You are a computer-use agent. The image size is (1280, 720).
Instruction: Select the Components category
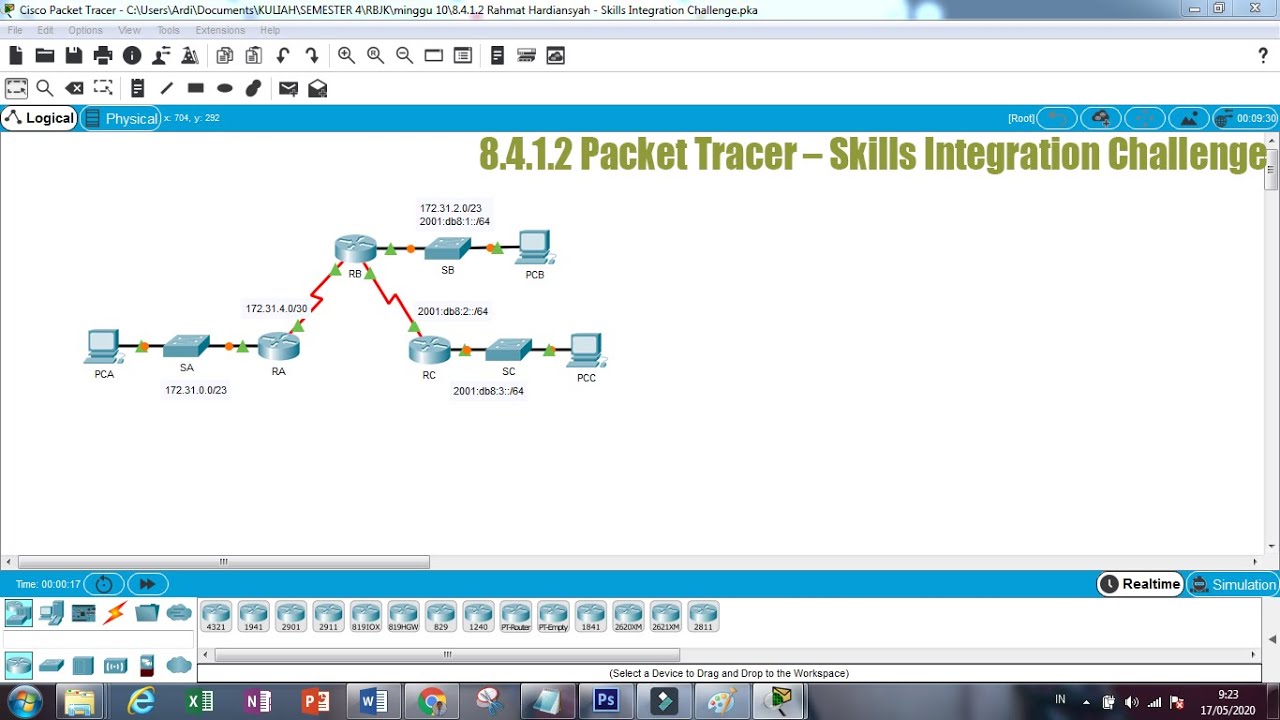83,612
